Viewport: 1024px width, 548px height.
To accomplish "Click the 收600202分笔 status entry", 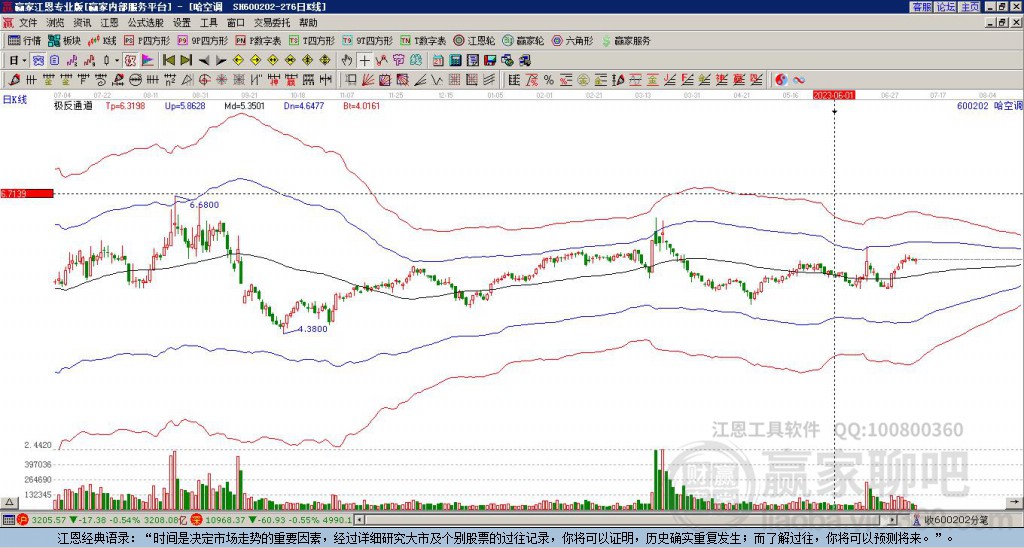I will tap(955, 520).
